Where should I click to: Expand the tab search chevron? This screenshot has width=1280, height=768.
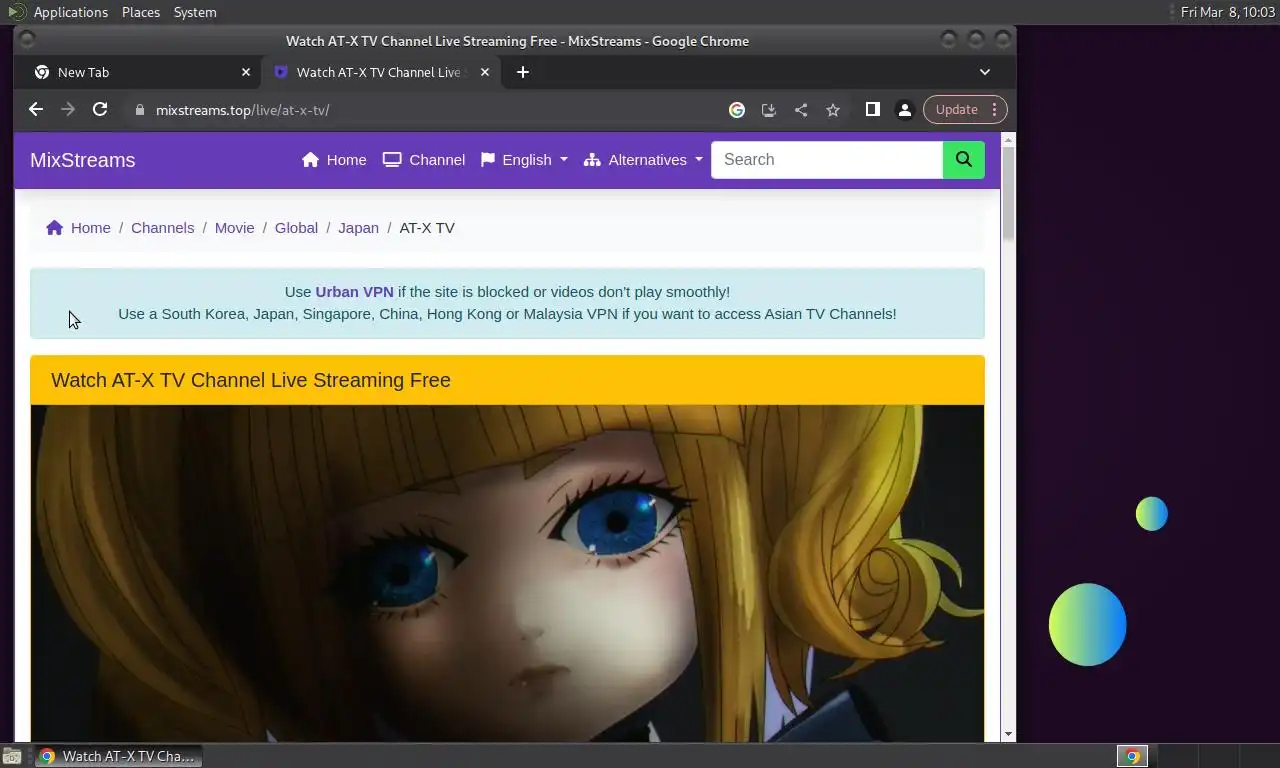click(985, 72)
